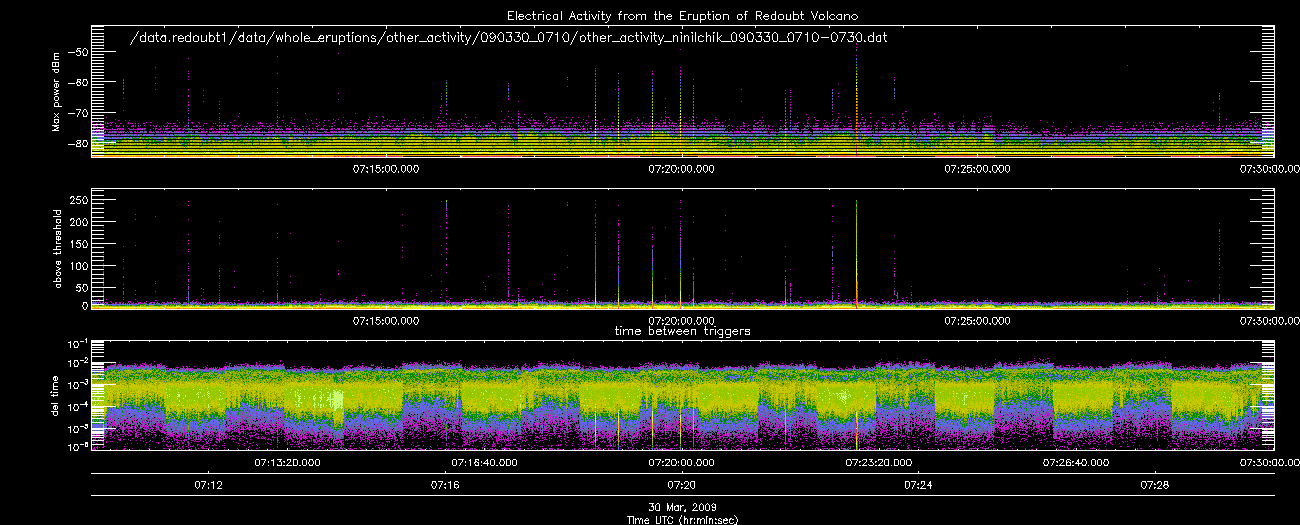Click 07:20:00.000 under the max power plot
The width and height of the screenshot is (1300, 525).
(682, 168)
